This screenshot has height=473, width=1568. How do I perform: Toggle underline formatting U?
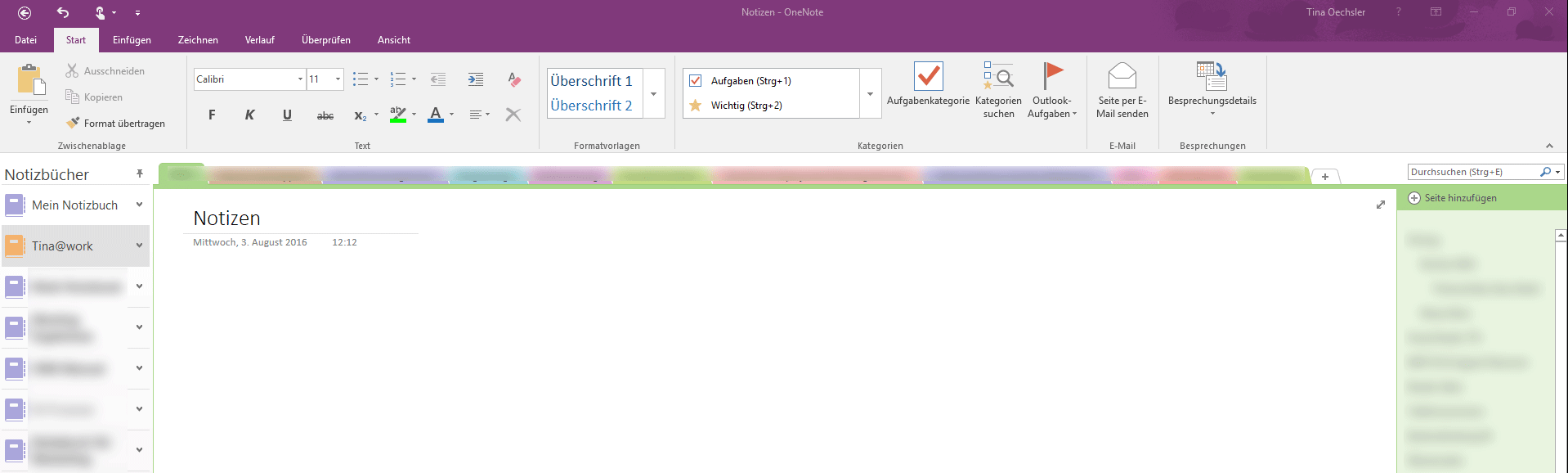[x=287, y=115]
